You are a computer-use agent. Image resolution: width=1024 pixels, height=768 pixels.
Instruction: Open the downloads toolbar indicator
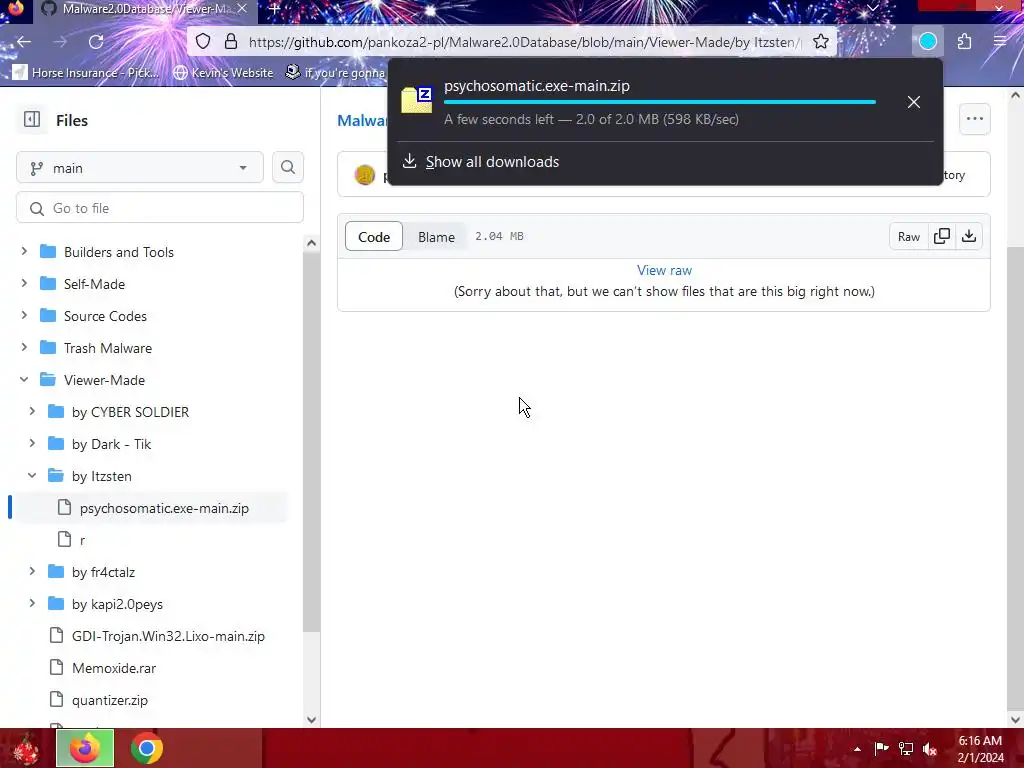pos(927,42)
